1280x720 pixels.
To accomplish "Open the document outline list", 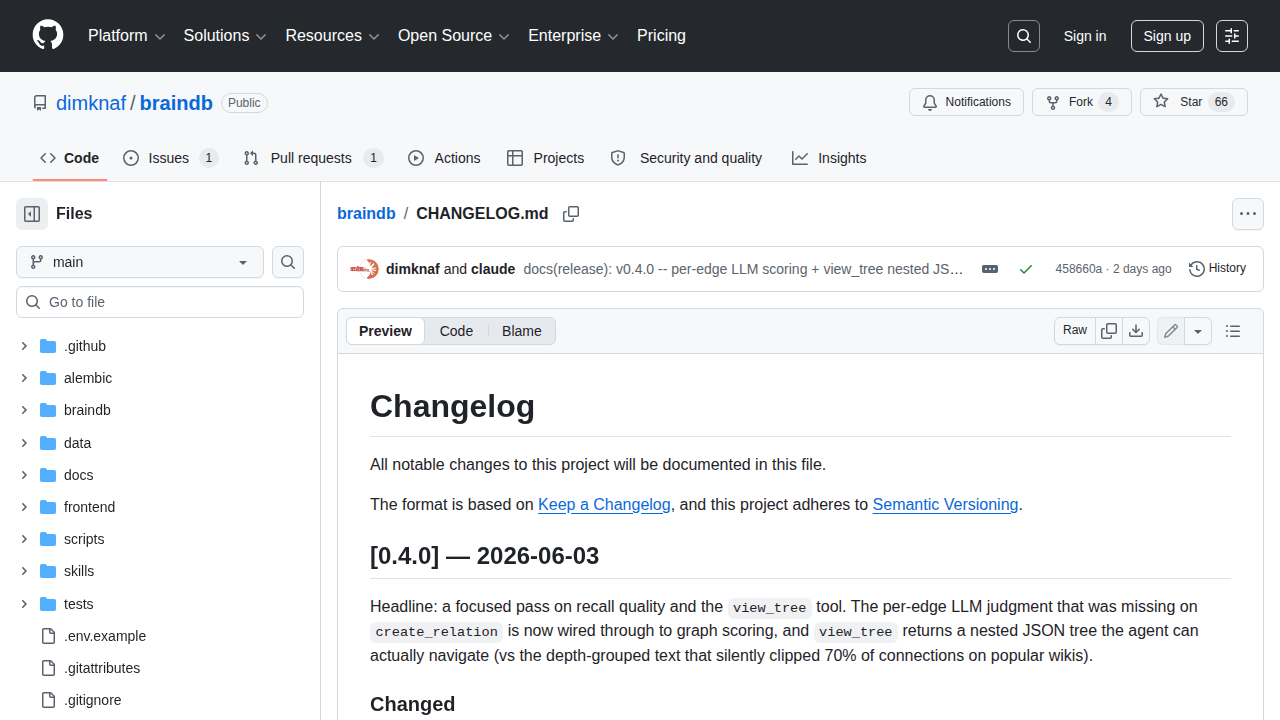I will [x=1233, y=331].
